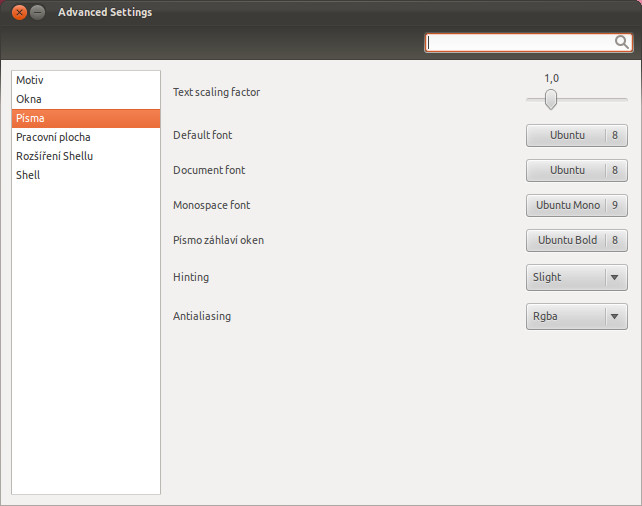Click inside the search input field
This screenshot has height=506, width=642.
[518, 42]
